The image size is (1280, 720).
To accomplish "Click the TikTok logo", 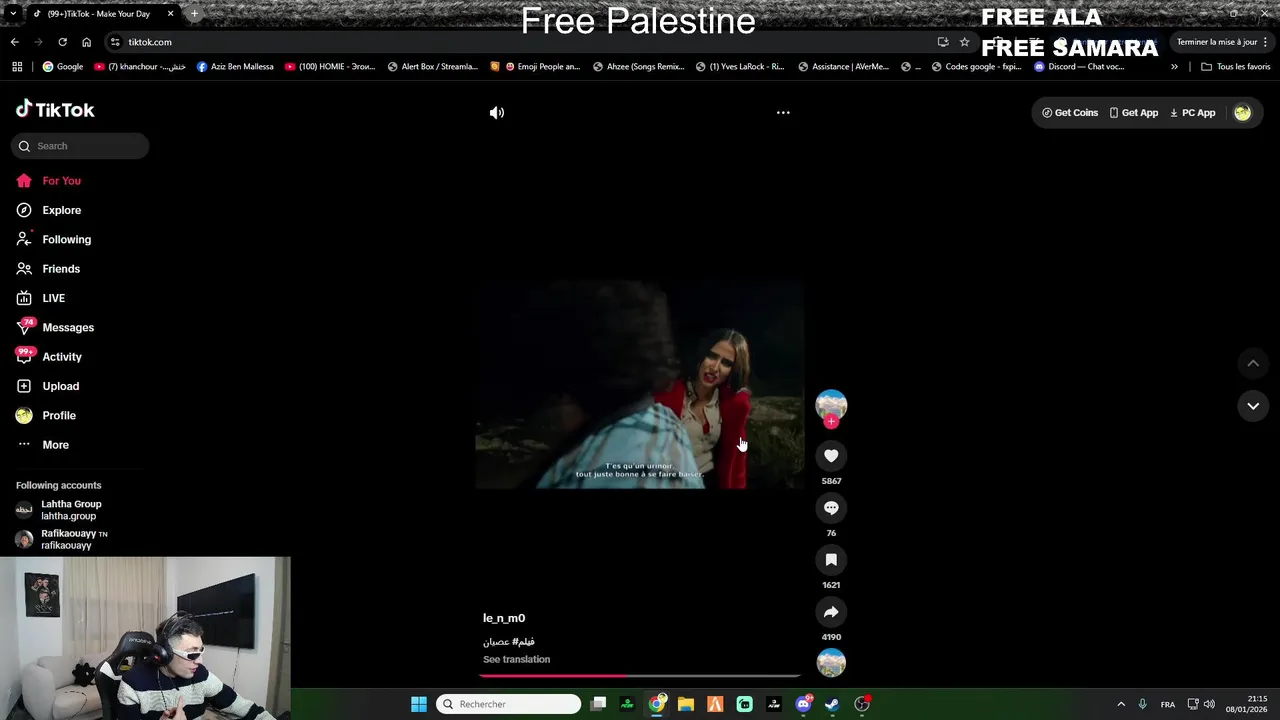I will pos(55,110).
